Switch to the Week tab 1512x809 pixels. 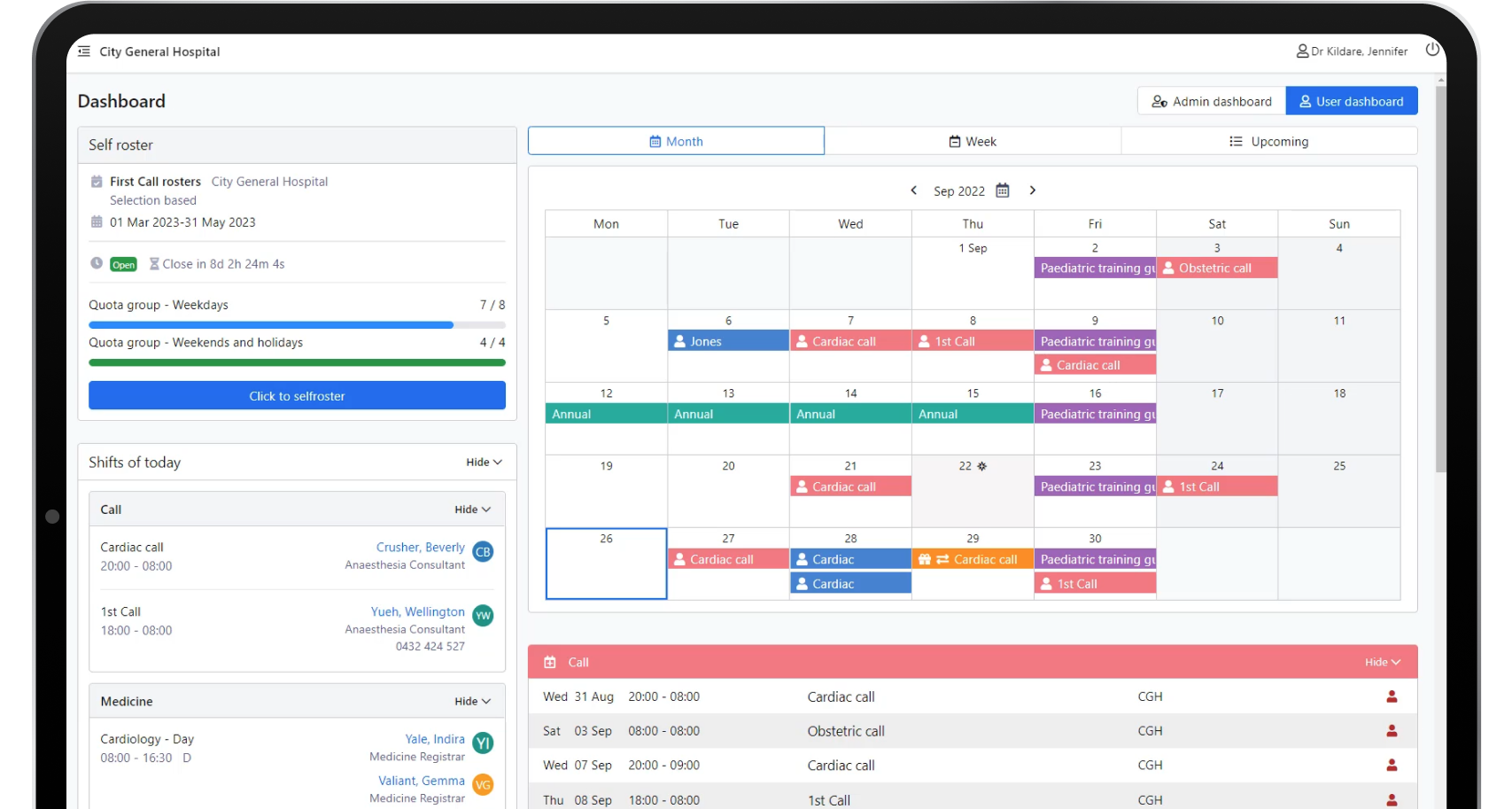pyautogui.click(x=973, y=142)
